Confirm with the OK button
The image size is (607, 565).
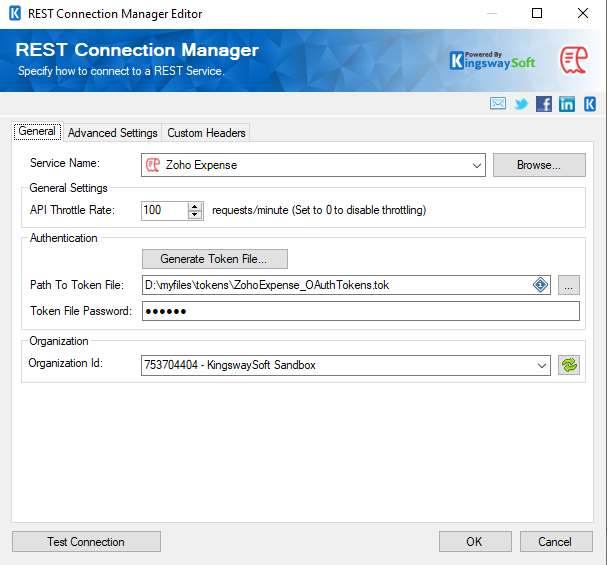pos(475,541)
